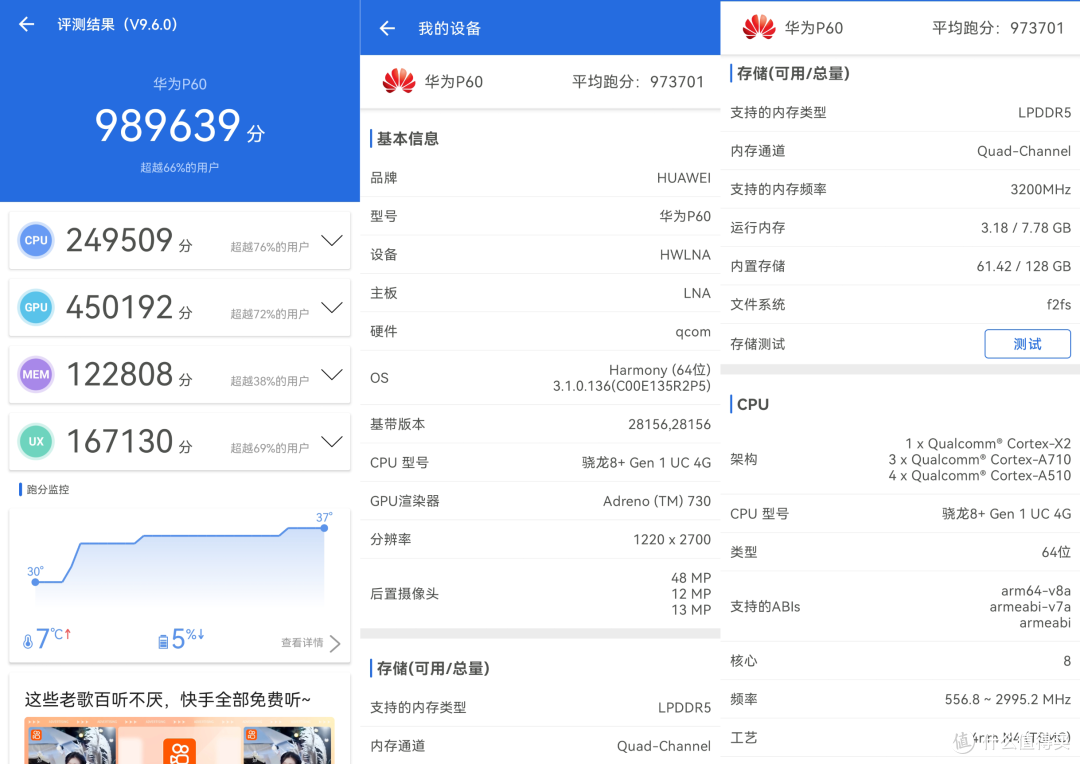Expand the MEM score 122808 details
This screenshot has height=764, width=1080.
click(332, 375)
